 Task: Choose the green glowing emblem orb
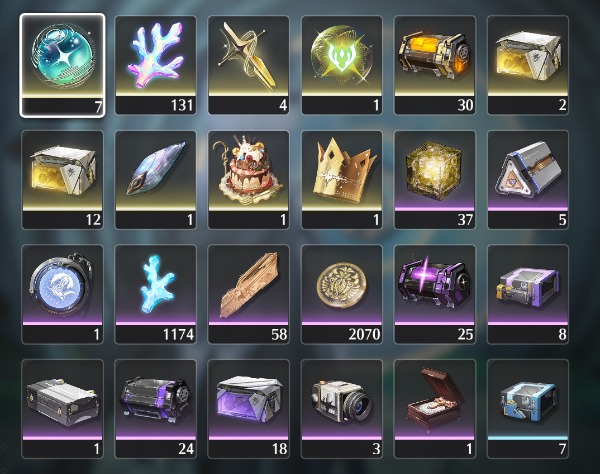click(x=342, y=65)
